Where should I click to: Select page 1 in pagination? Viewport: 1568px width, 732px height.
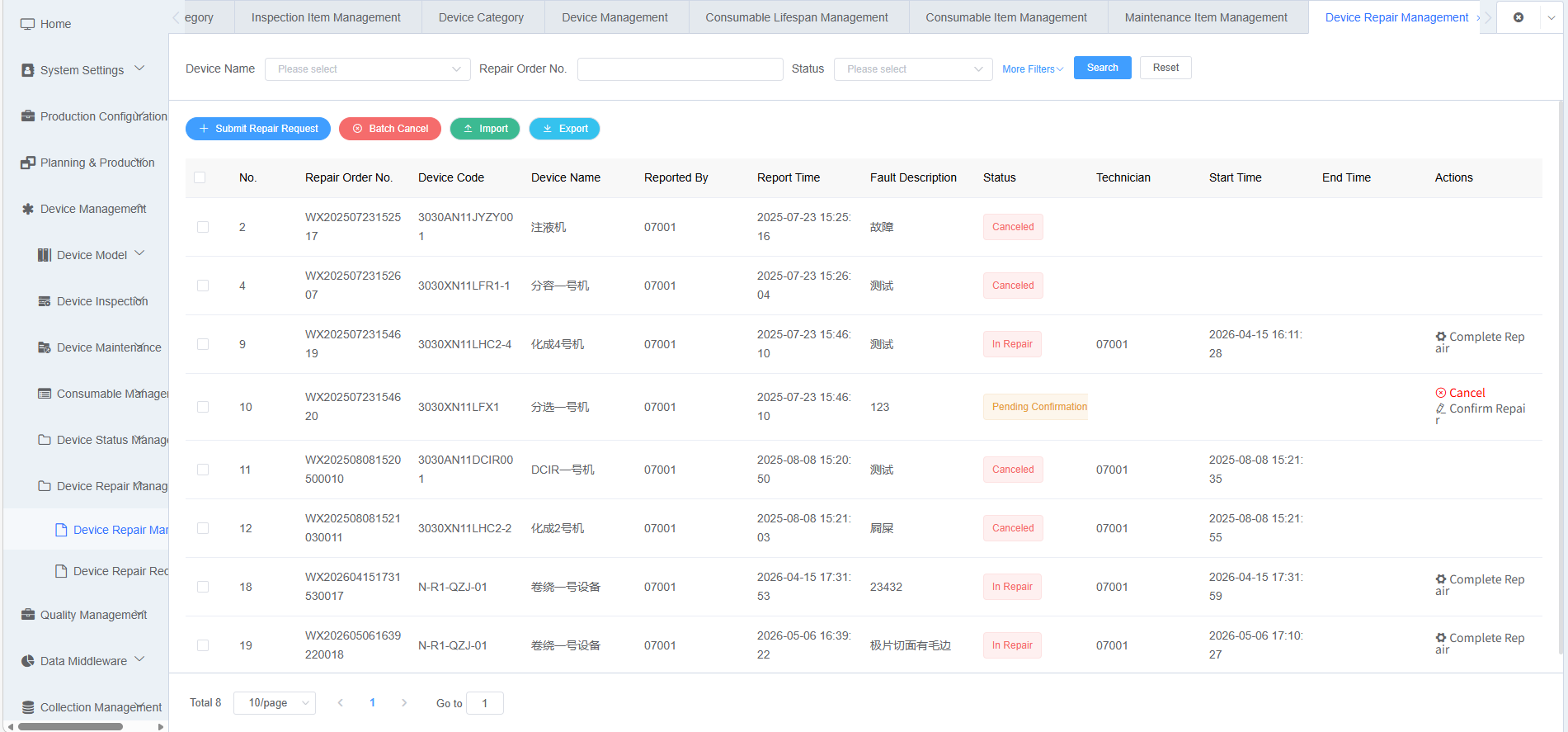click(372, 703)
